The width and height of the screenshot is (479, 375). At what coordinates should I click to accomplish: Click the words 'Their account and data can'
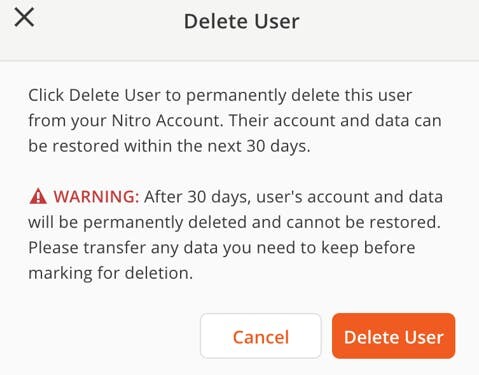(x=335, y=120)
